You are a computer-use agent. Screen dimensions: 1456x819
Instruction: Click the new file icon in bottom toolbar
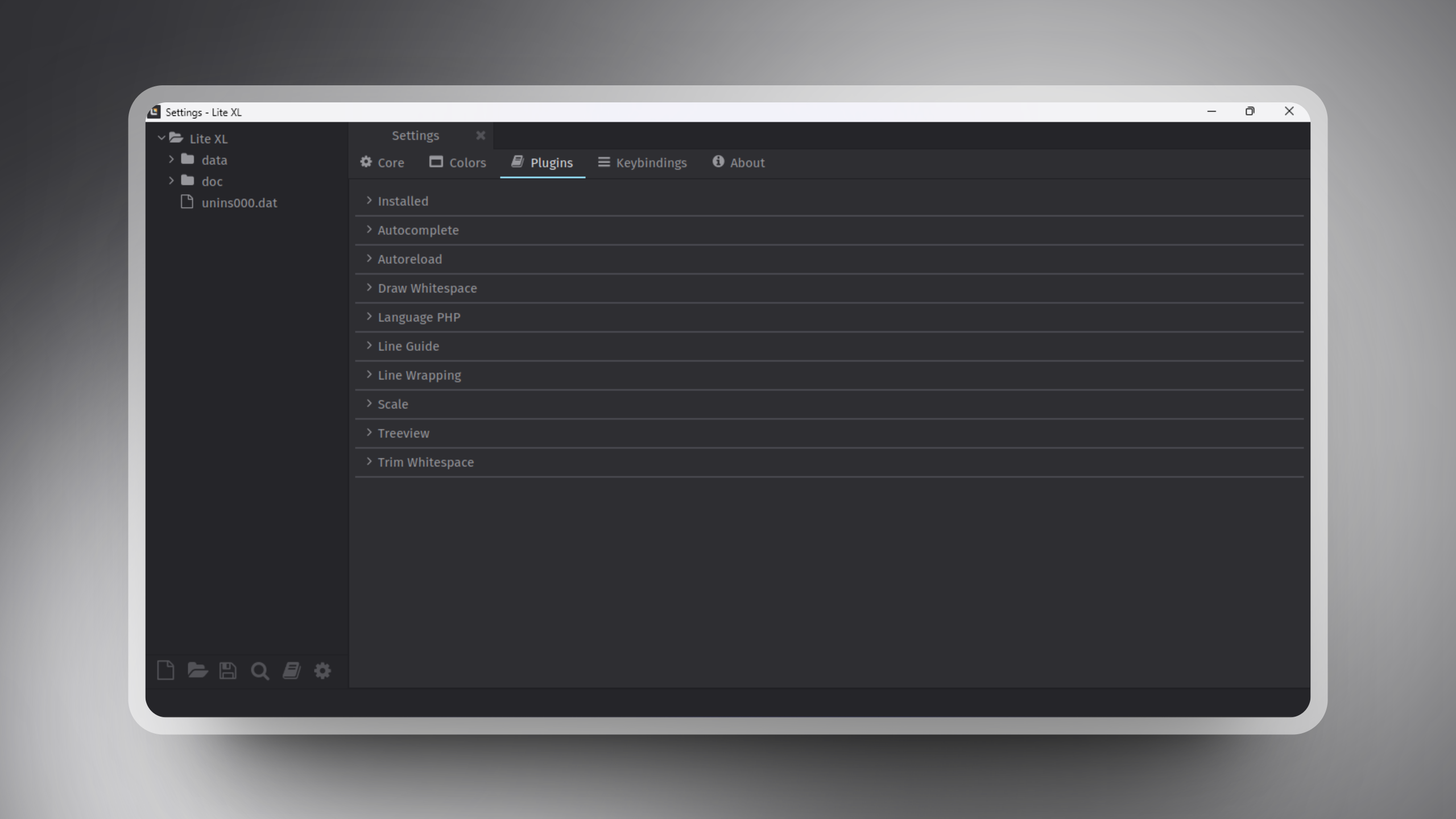(x=165, y=671)
